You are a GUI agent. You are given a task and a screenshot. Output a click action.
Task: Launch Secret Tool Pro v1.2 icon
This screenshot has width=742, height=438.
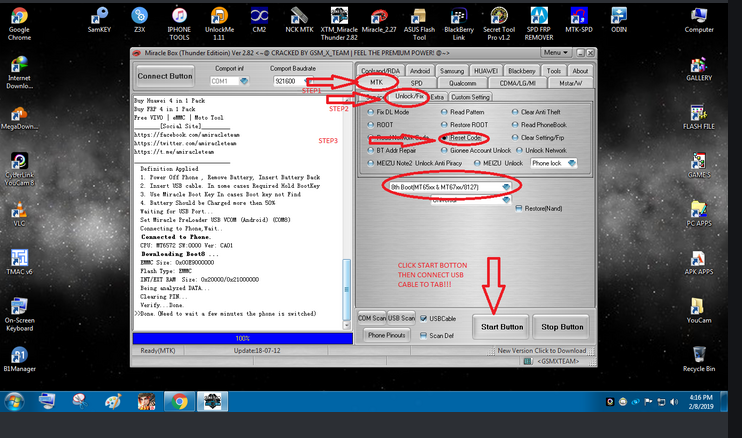[499, 24]
